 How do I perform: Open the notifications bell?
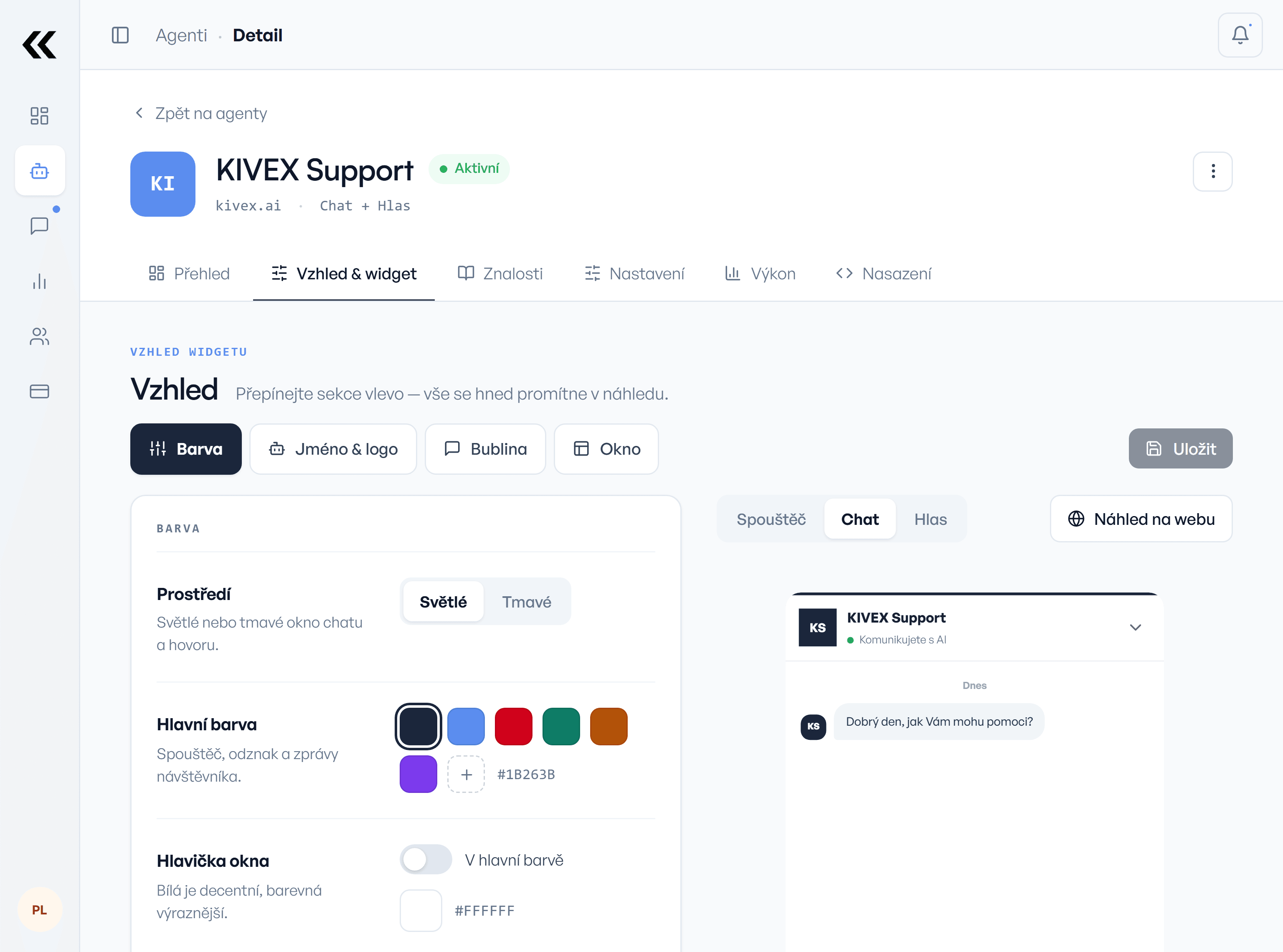[x=1240, y=35]
